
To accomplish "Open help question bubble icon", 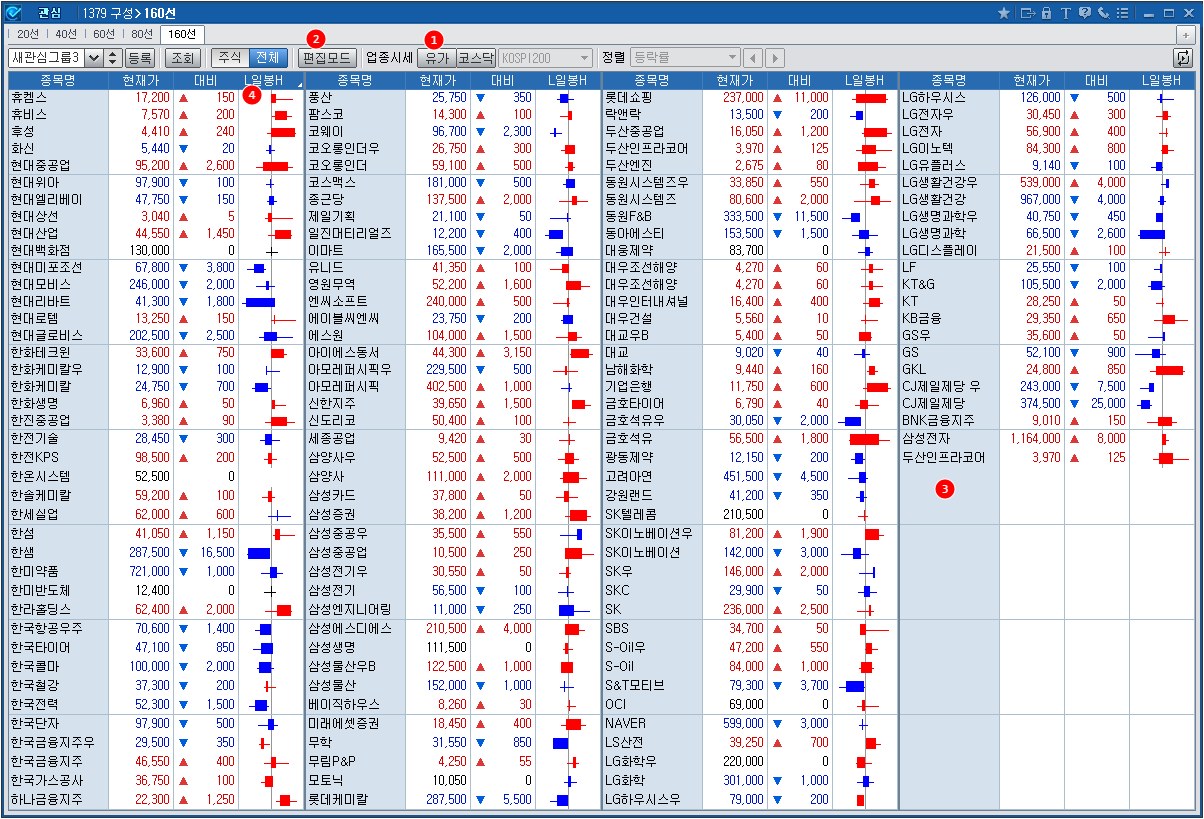I will pos(1085,13).
